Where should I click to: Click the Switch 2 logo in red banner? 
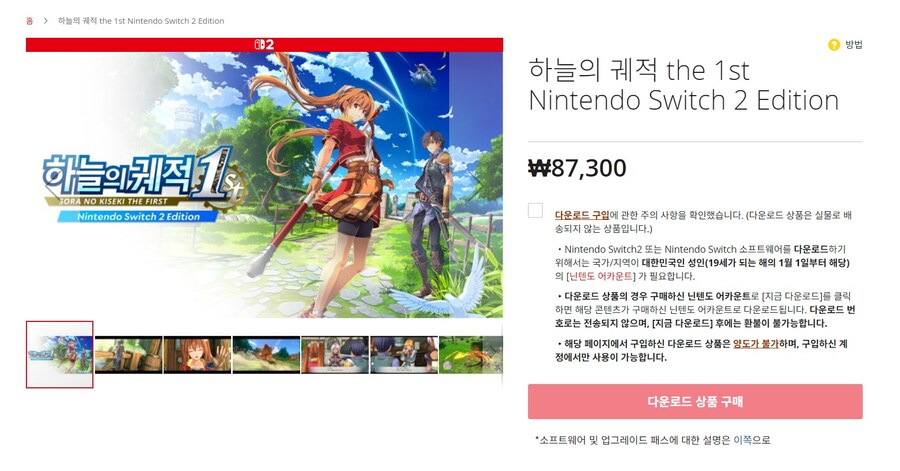(264, 45)
